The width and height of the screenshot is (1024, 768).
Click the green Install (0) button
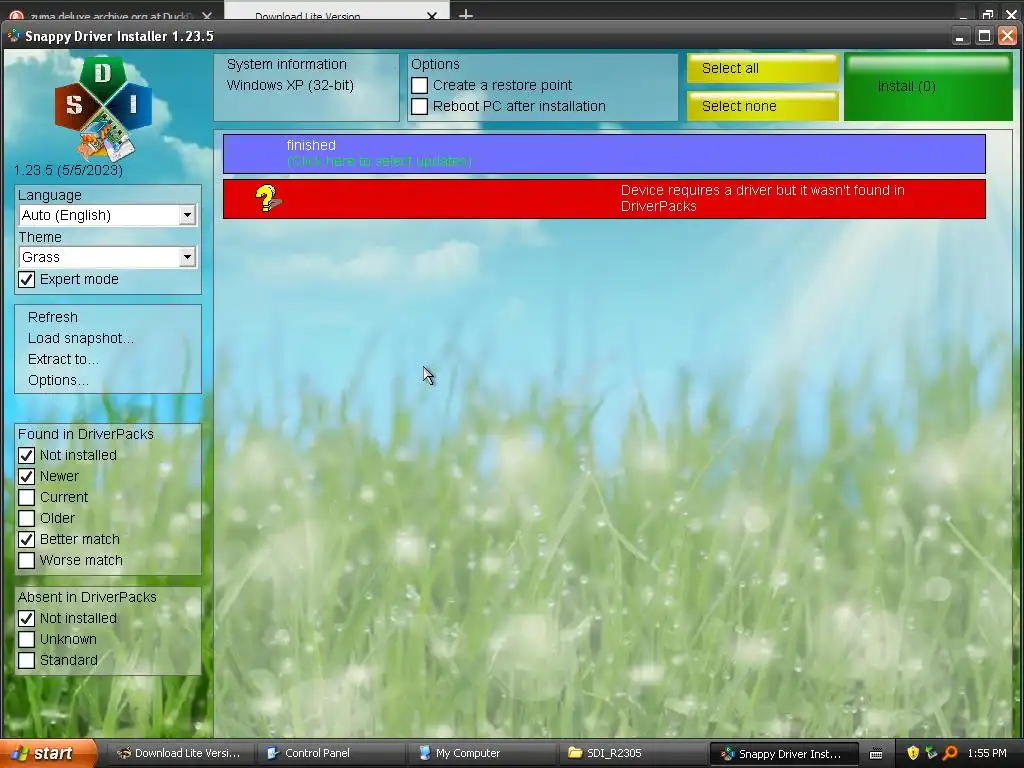pos(928,87)
